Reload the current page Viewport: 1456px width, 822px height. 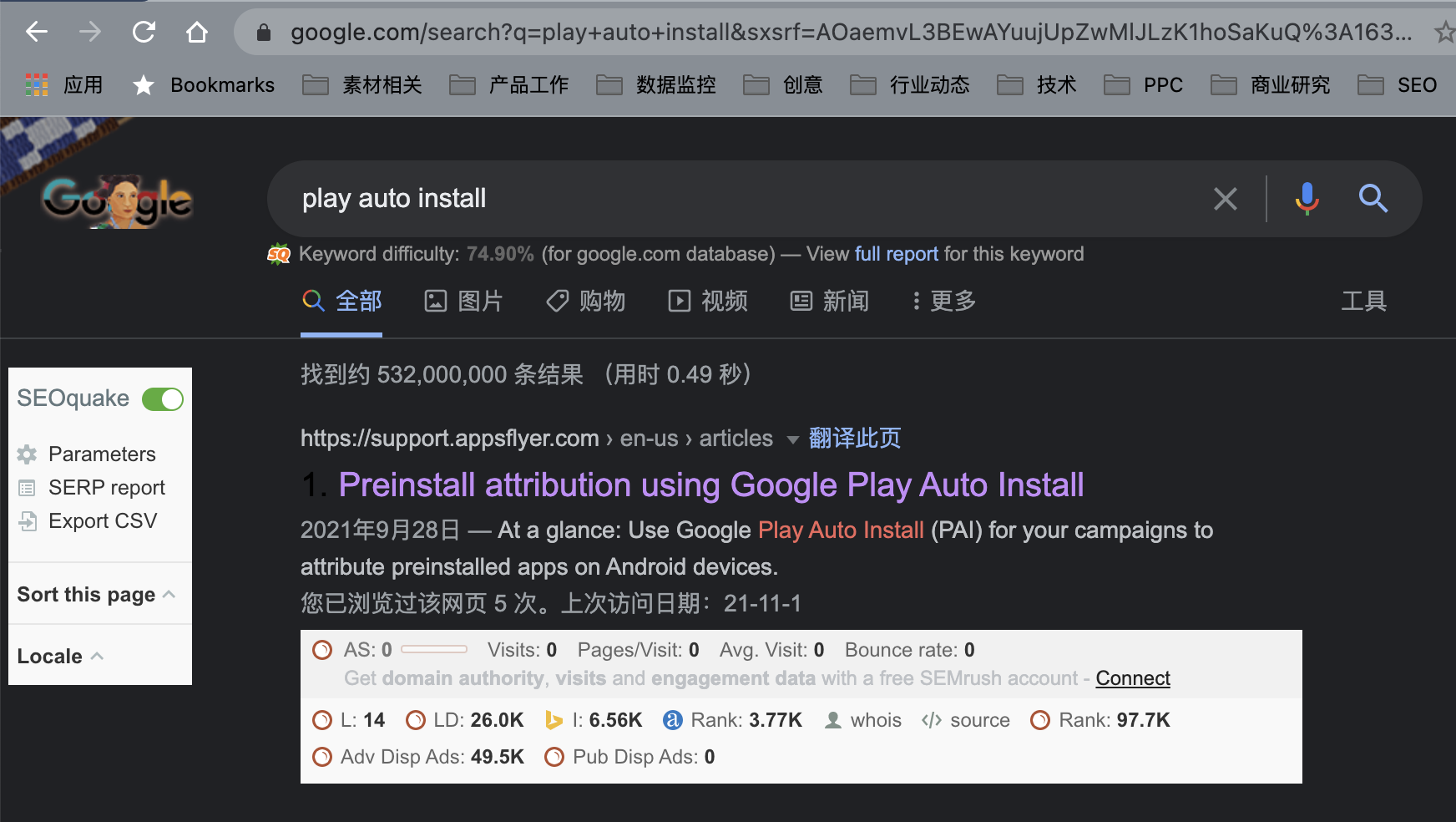[x=144, y=33]
